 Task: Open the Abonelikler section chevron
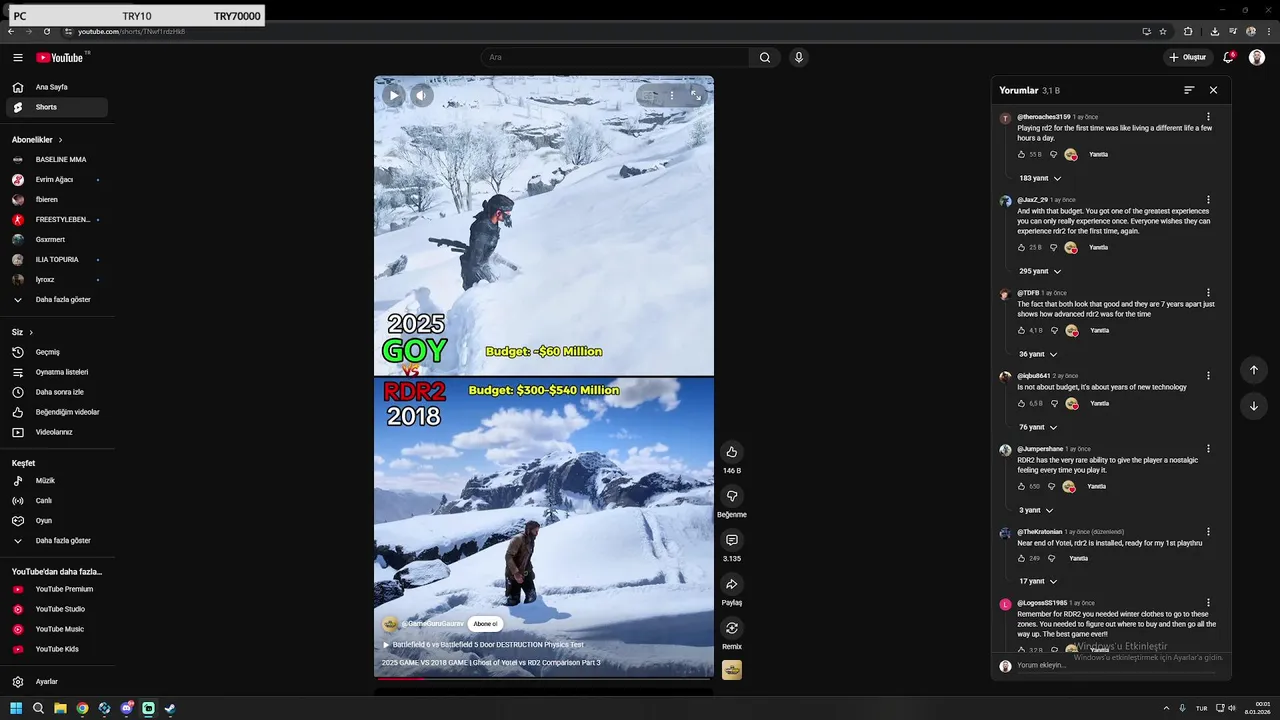coord(60,140)
